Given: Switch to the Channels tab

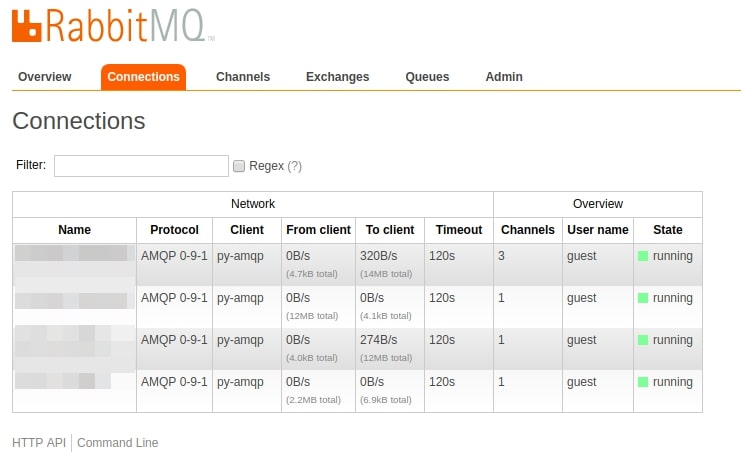Looking at the screenshot, I should click(243, 77).
